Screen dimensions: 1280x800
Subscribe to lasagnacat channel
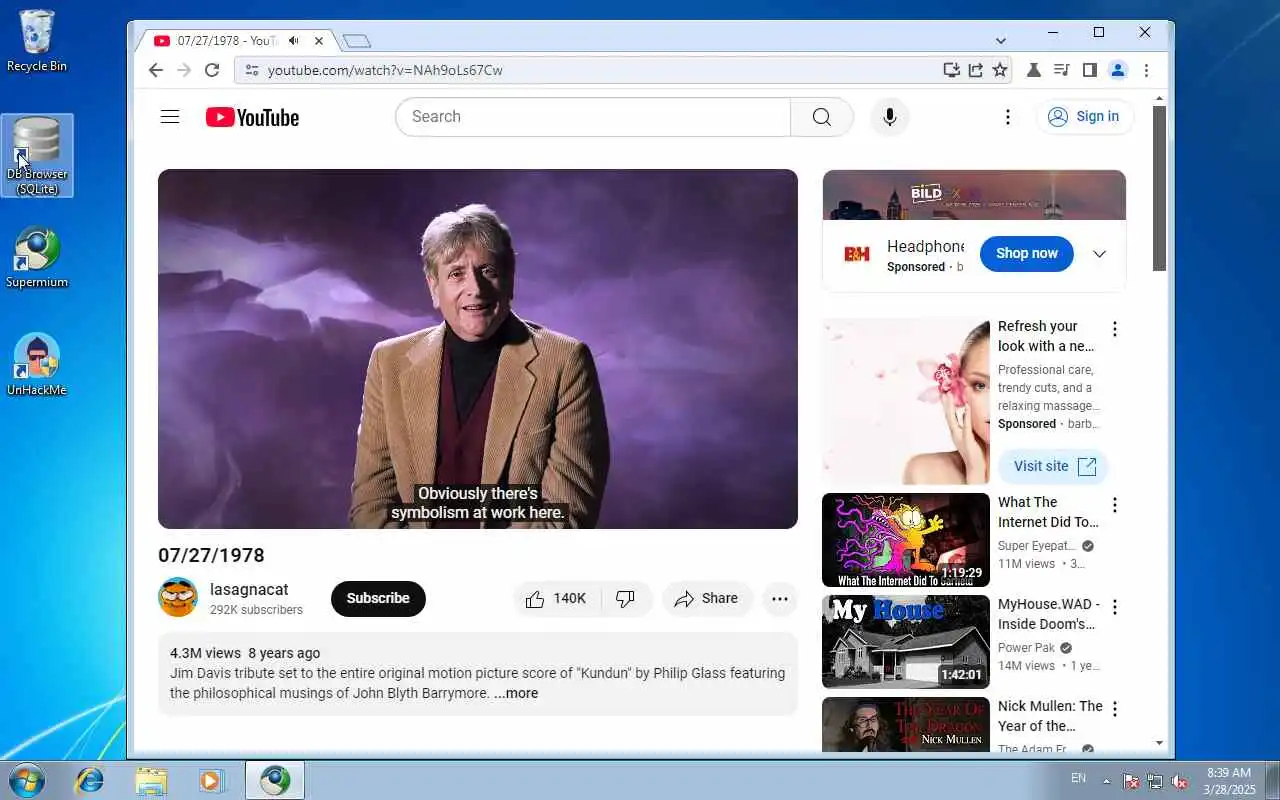pyautogui.click(x=378, y=599)
